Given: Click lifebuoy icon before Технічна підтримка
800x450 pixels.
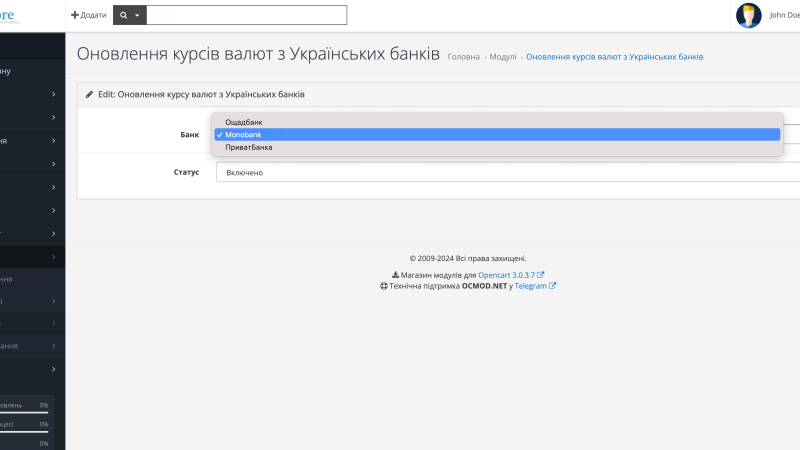Looking at the screenshot, I should 384,286.
